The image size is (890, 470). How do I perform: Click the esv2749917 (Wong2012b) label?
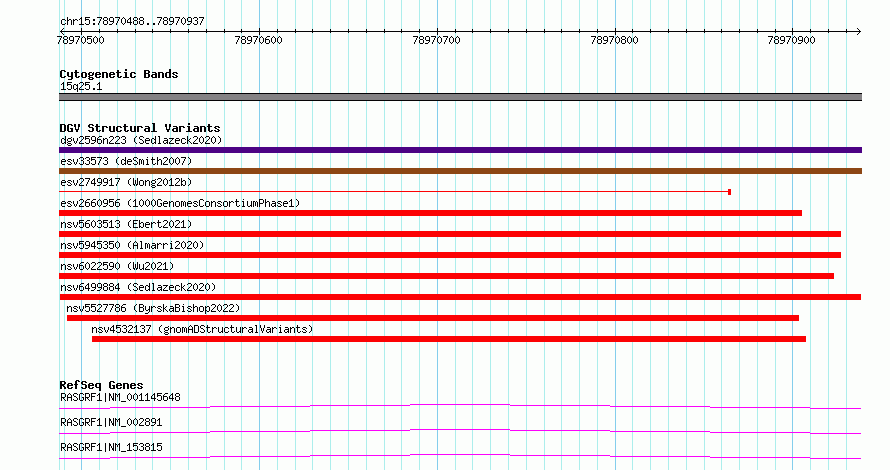[126, 182]
